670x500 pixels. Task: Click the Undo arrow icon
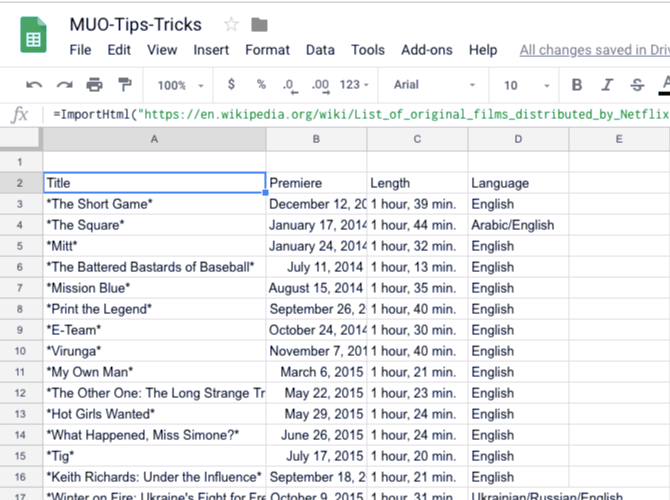(35, 85)
